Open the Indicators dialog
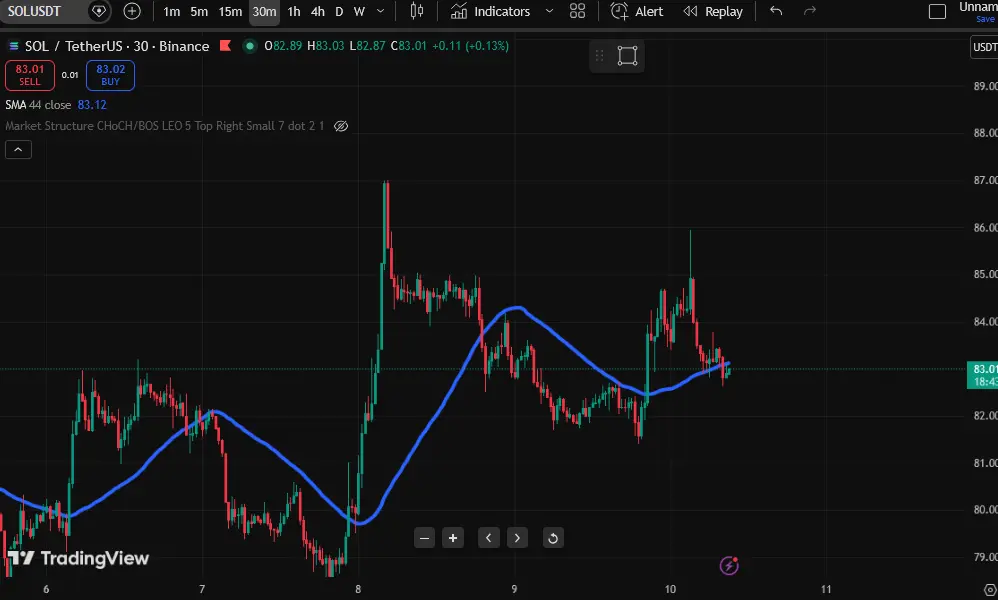998x600 pixels. click(x=490, y=11)
